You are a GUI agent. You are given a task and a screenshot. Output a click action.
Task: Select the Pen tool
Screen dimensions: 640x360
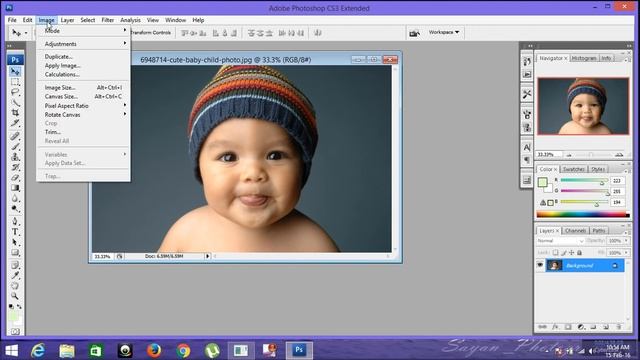pyautogui.click(x=16, y=221)
